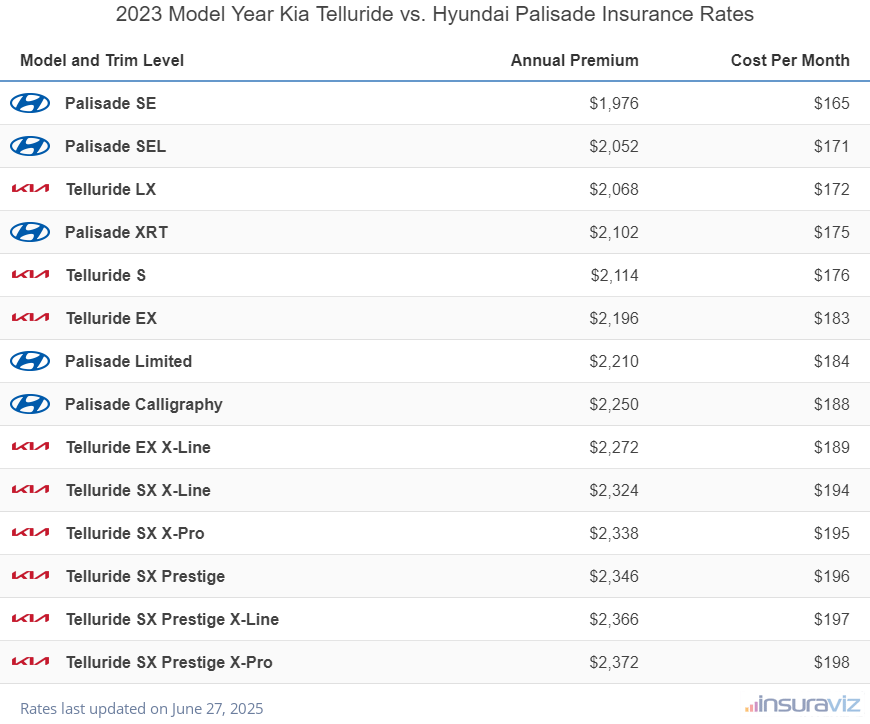Click the $2,052 annual premium value
Image resolution: width=870 pixels, height=724 pixels.
click(x=614, y=146)
